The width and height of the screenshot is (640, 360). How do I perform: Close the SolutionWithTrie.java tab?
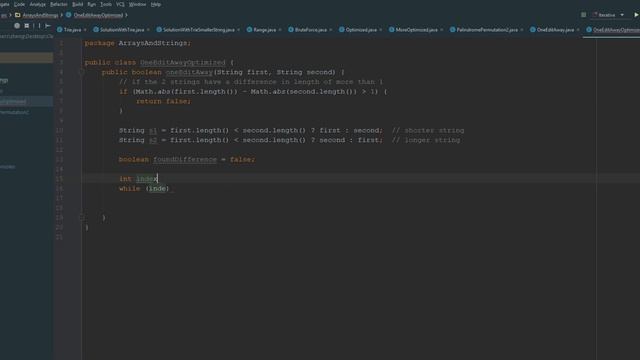pyautogui.click(x=148, y=30)
